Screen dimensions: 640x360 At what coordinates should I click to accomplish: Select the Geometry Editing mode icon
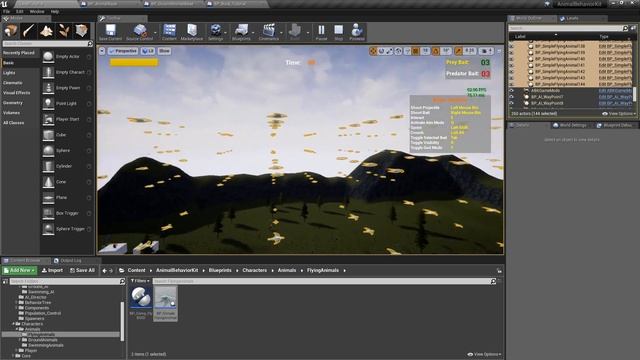[82, 31]
